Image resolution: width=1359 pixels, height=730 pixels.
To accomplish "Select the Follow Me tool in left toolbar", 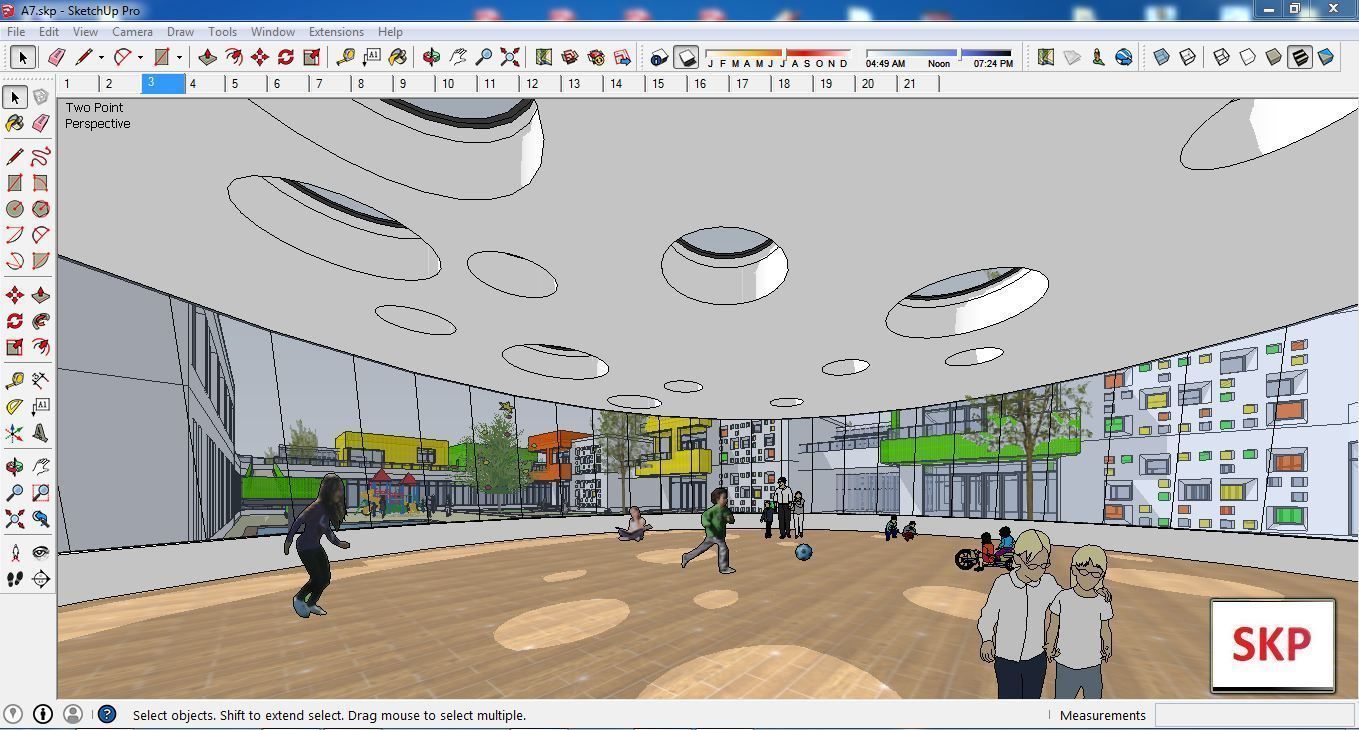I will tap(41, 321).
